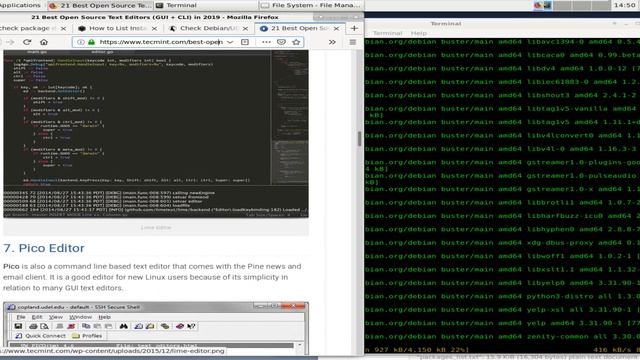This screenshot has width=640, height=360.
Task: Click the save disk icon in SSH toolbar
Action: tap(18, 326)
